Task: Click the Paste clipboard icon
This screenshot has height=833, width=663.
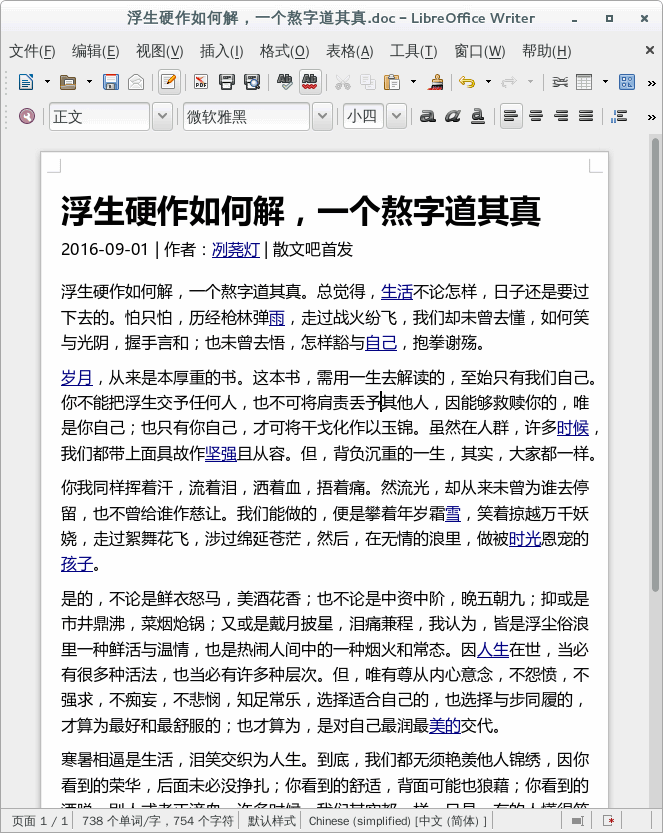Action: tap(392, 82)
